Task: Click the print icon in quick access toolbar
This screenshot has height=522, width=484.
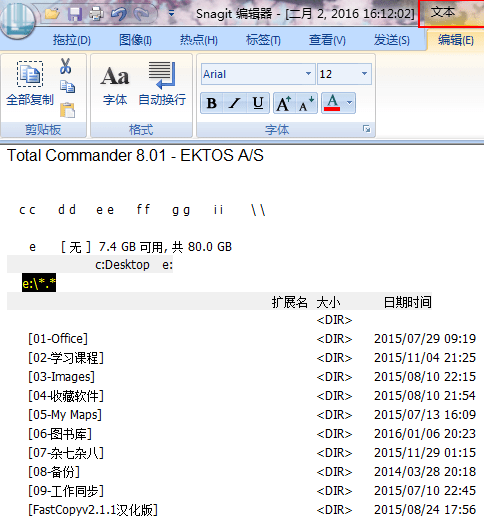Action: [x=96, y=14]
